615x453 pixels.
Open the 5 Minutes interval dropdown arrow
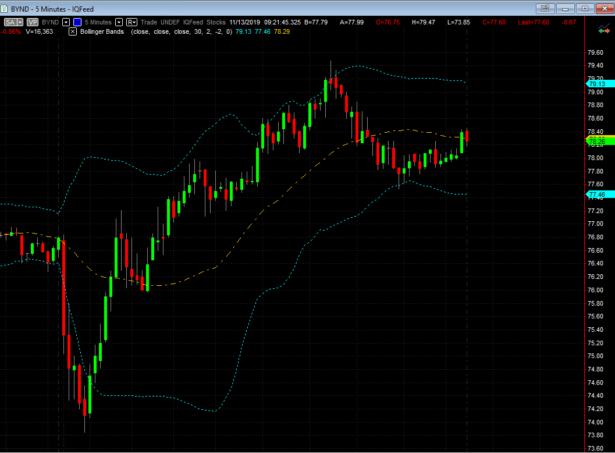(120, 20)
